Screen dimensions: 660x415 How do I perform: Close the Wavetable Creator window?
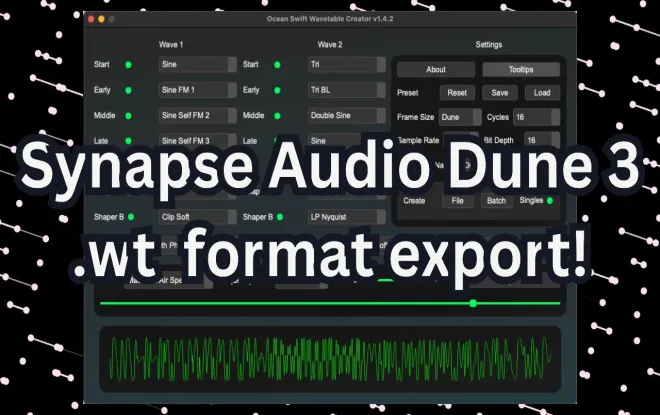tap(91, 19)
